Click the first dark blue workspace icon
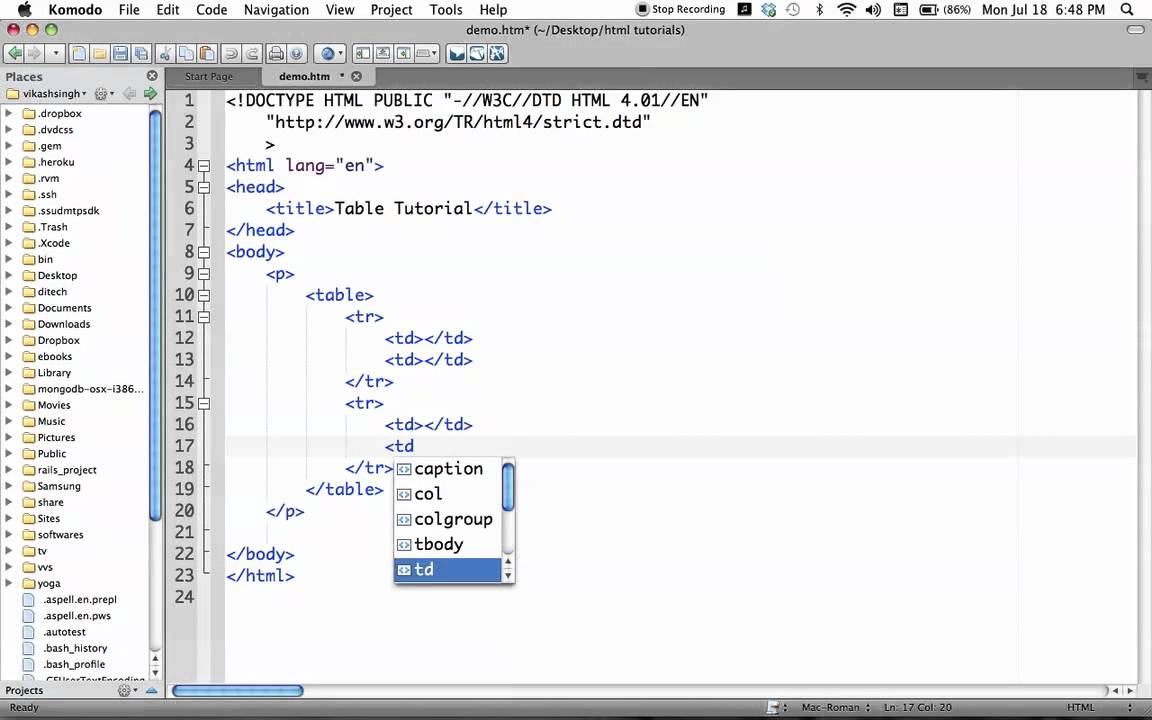 (457, 54)
